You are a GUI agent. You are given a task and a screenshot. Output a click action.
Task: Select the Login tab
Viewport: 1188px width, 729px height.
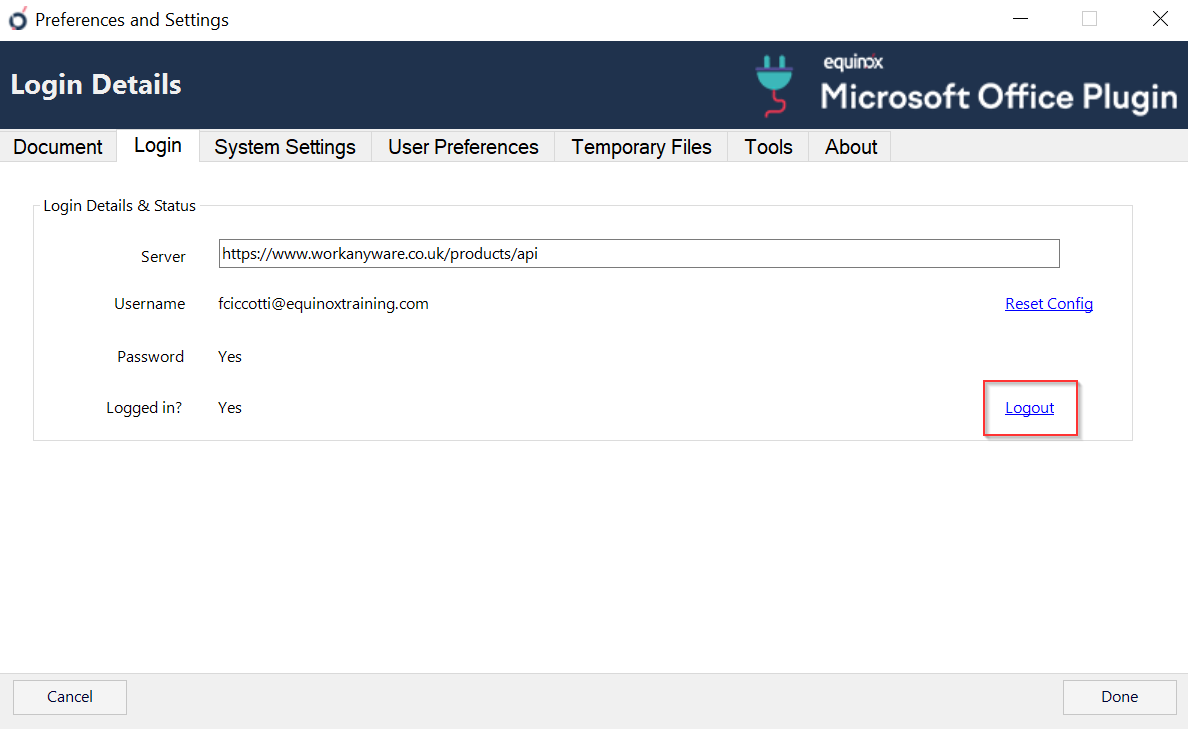(158, 145)
